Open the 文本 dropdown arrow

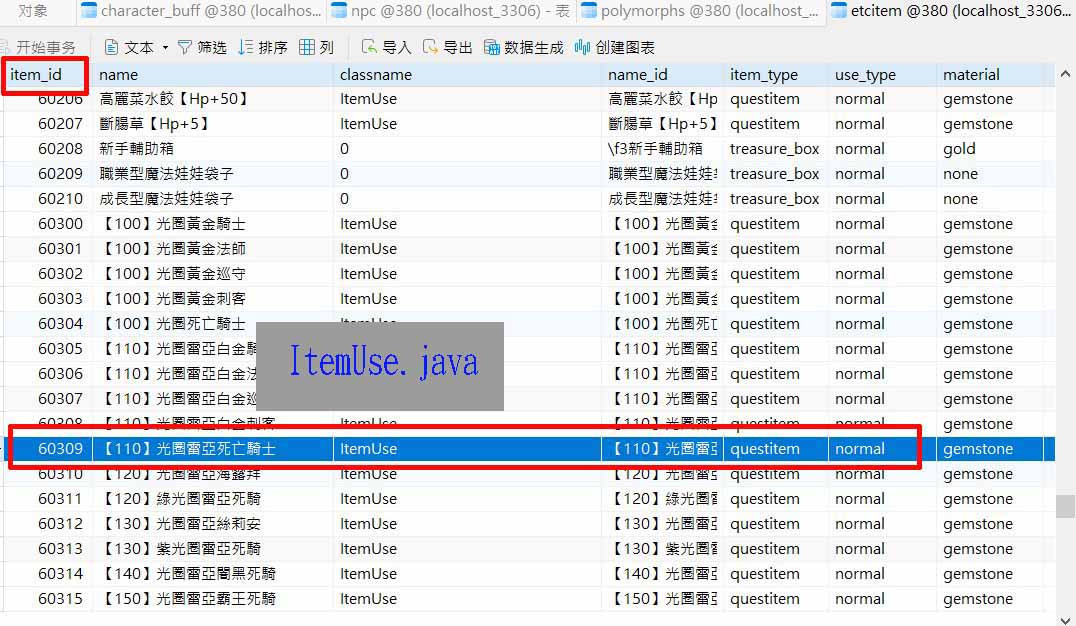click(x=165, y=47)
